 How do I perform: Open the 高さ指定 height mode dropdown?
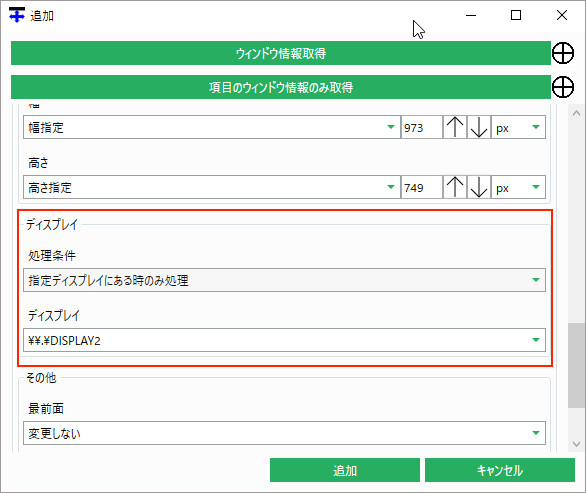[x=212, y=187]
